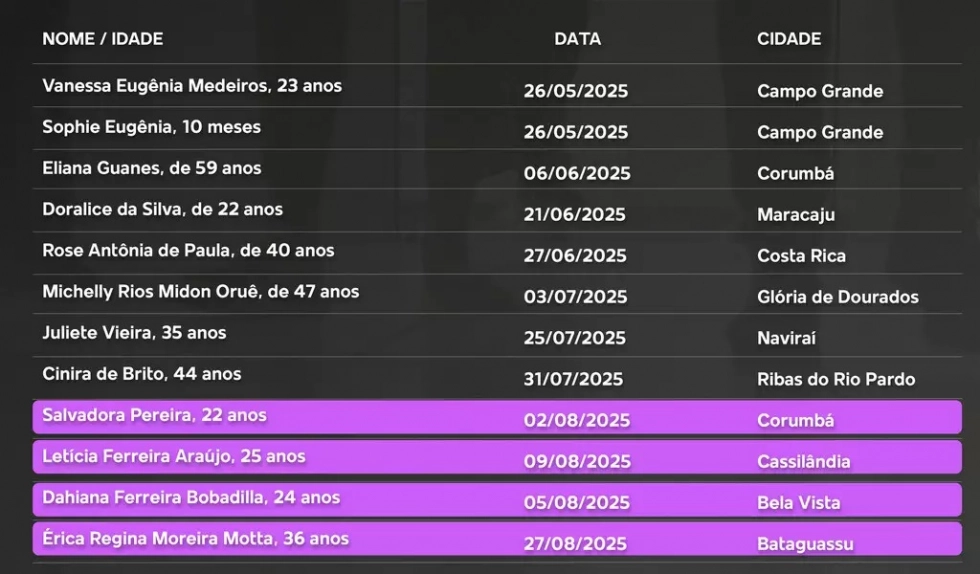Viewport: 980px width, 574px height.
Task: Click the Costa Rica city cell
Action: tap(801, 256)
